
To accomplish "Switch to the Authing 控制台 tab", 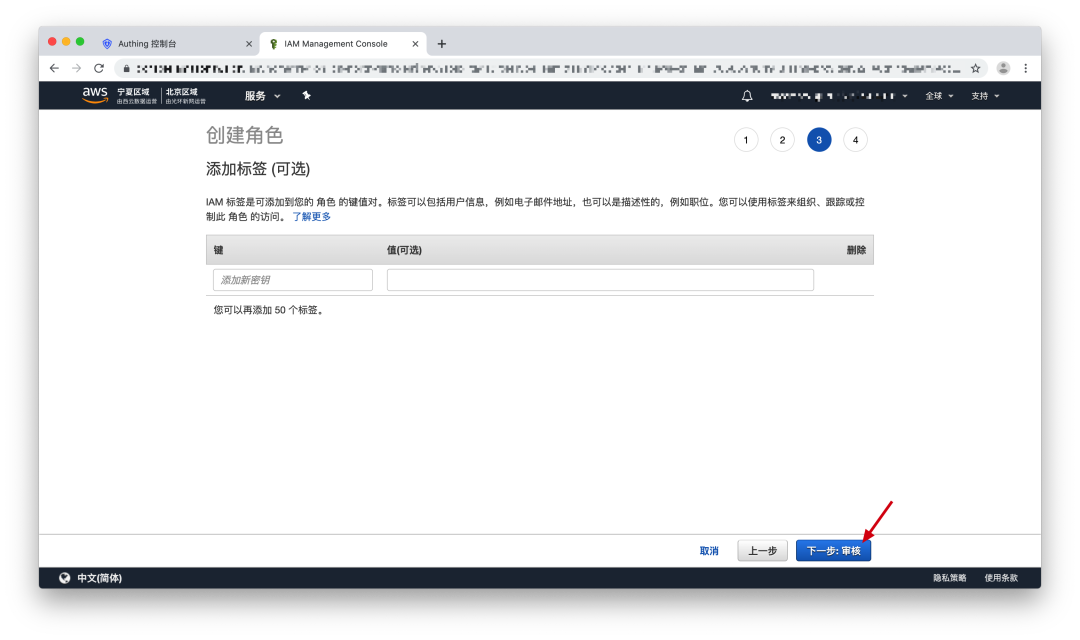I will (176, 43).
